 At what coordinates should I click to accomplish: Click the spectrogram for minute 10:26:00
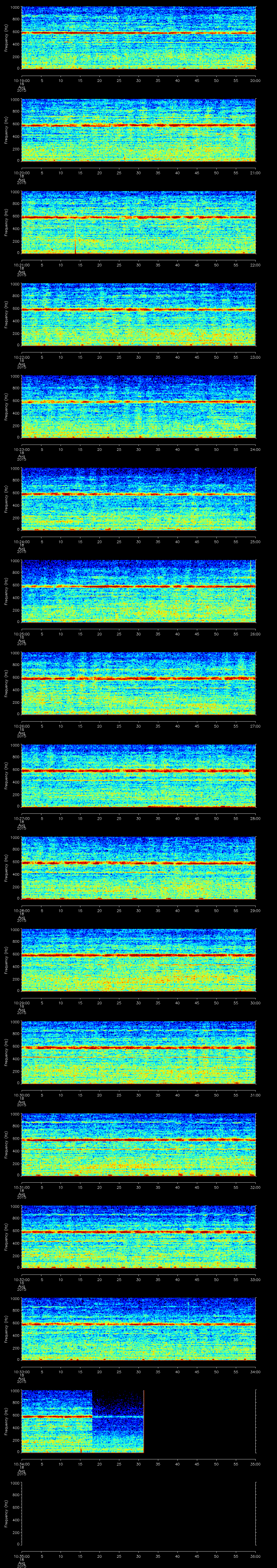[x=138, y=683]
